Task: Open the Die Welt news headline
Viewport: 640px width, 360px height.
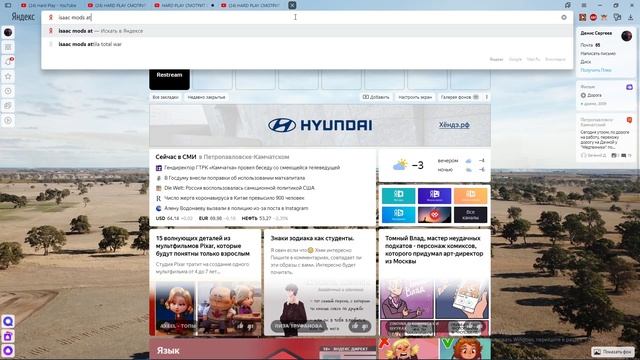Action: [239, 188]
